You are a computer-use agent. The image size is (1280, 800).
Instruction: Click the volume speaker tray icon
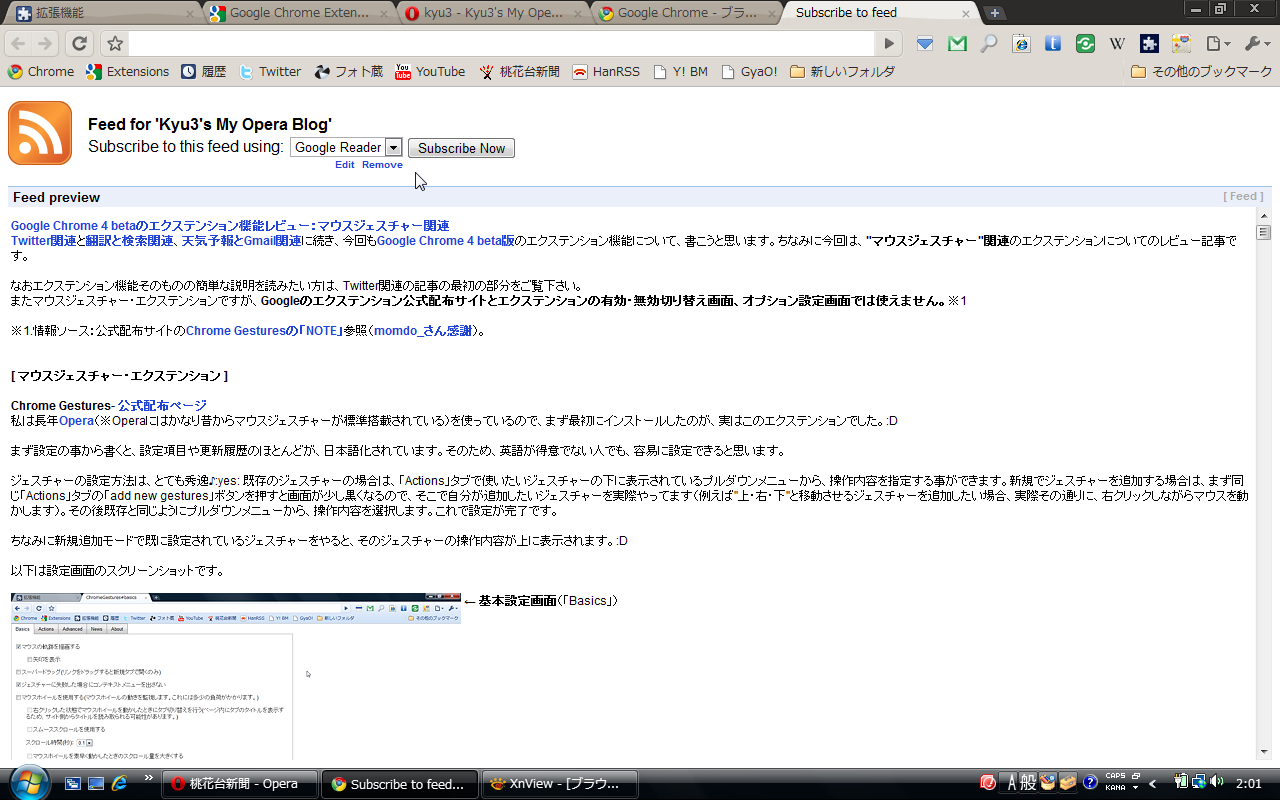(1216, 782)
